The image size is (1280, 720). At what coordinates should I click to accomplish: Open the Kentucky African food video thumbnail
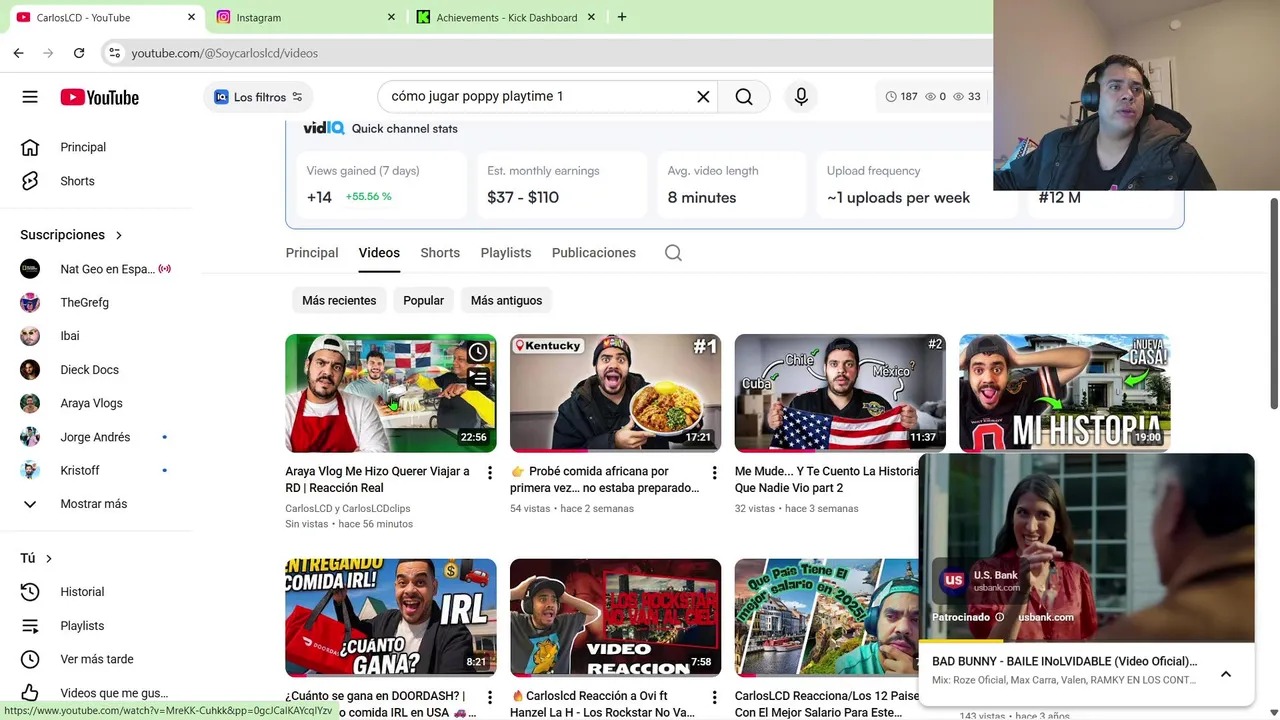(x=615, y=393)
